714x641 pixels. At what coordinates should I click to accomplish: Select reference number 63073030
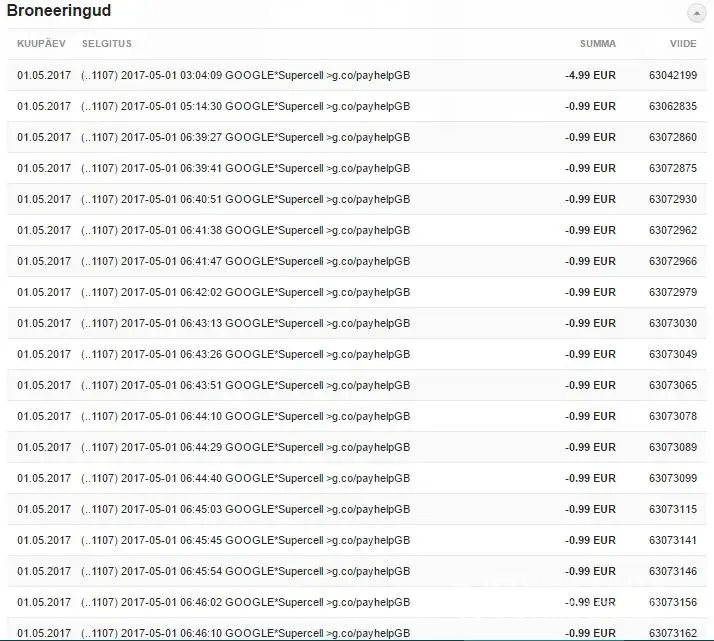[673, 323]
